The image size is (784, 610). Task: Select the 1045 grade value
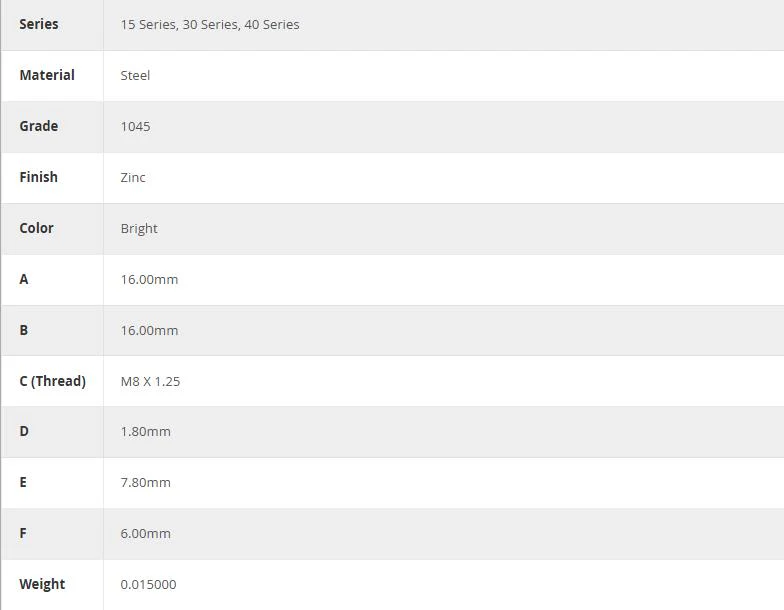tap(135, 126)
